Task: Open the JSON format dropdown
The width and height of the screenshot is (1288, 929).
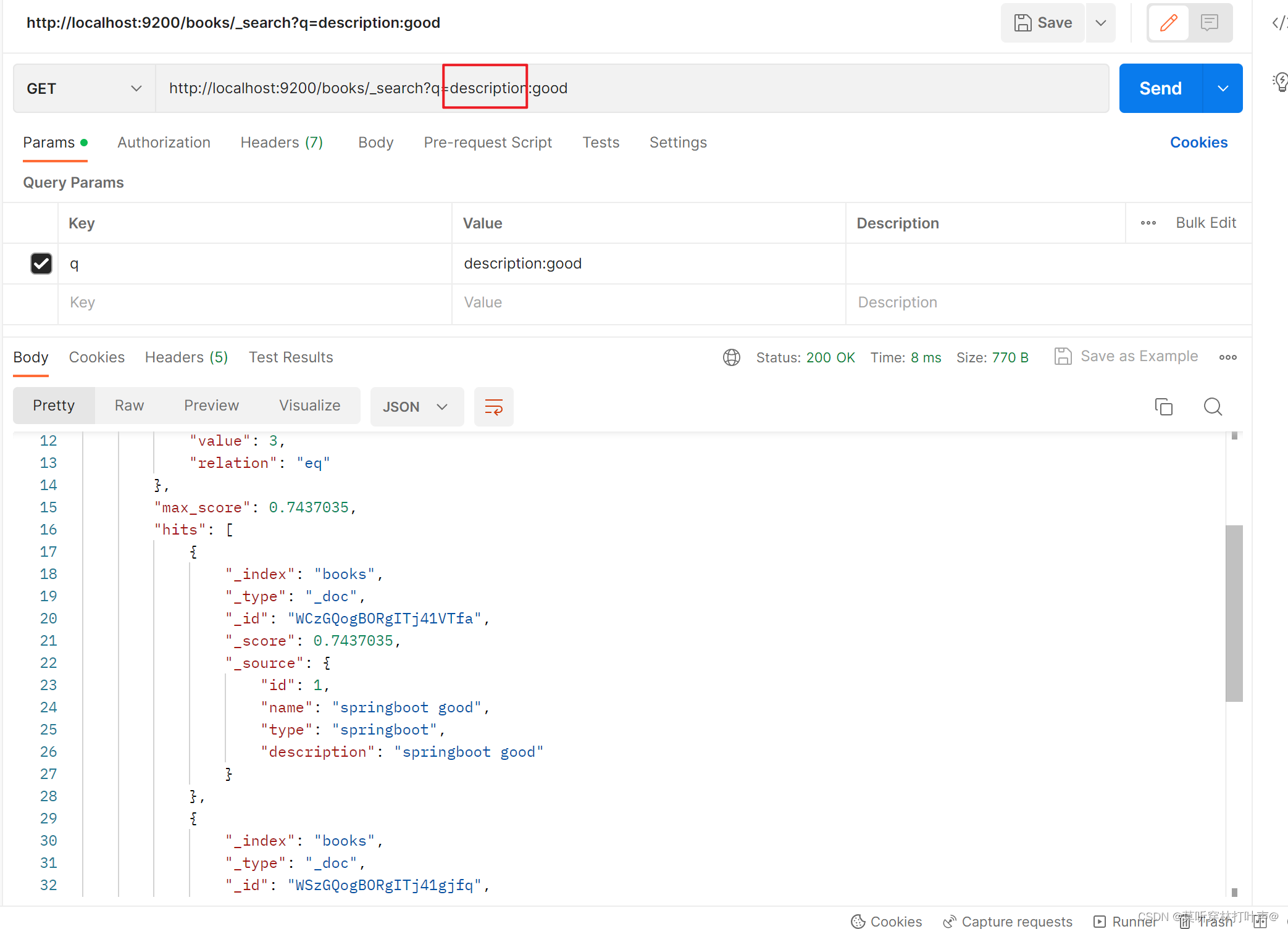Action: [x=416, y=407]
